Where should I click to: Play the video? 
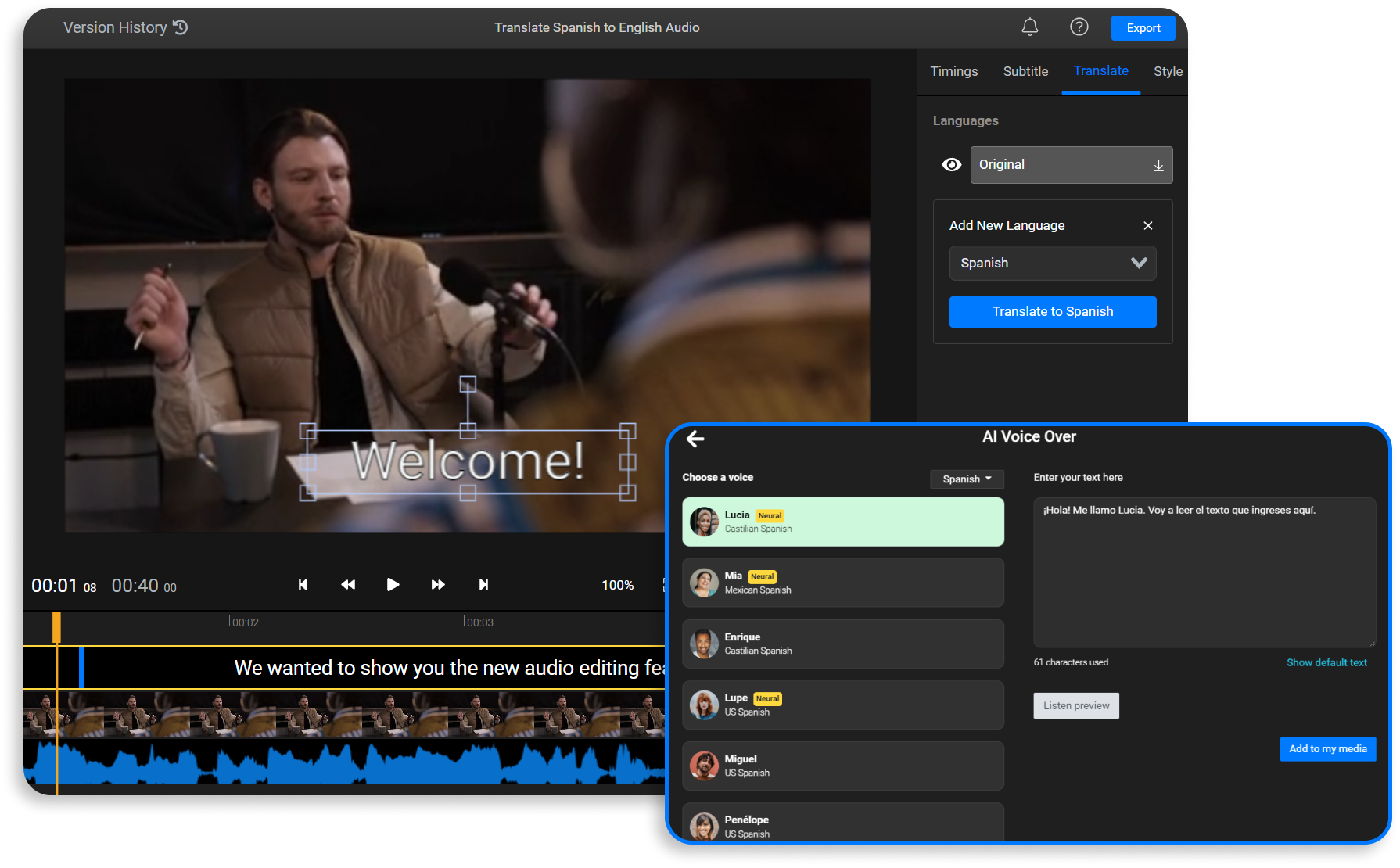click(x=393, y=585)
